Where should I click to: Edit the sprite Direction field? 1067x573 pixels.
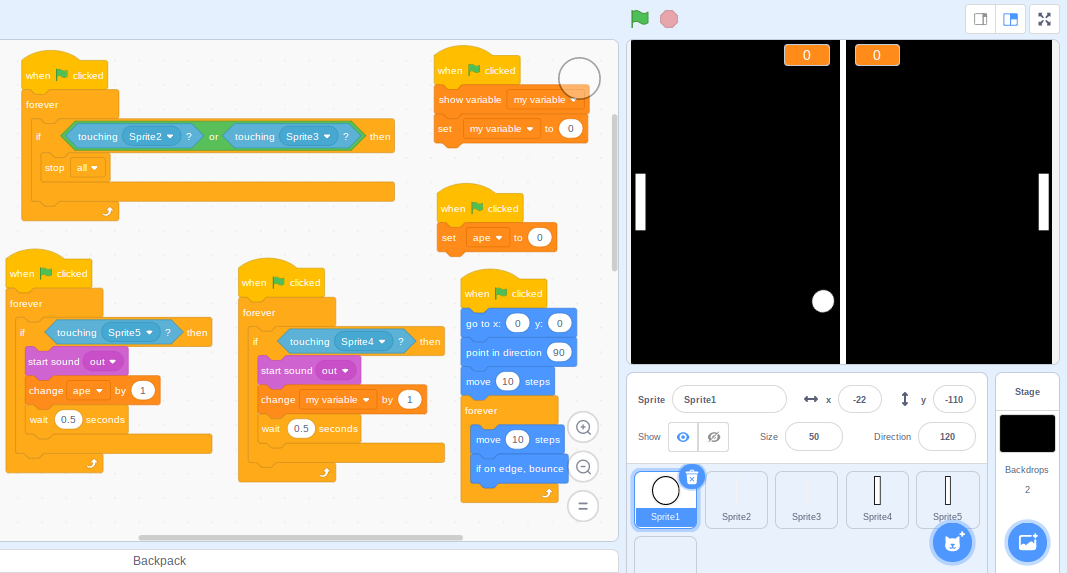coord(947,437)
